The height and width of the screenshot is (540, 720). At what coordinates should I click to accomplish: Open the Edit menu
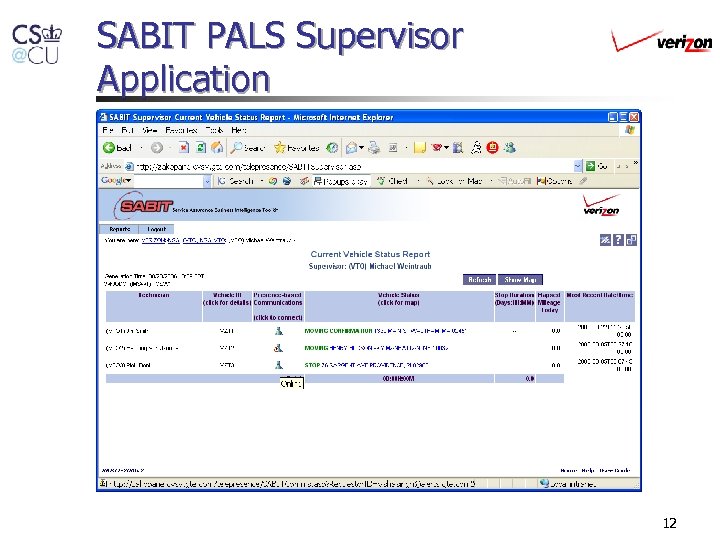tap(127, 130)
